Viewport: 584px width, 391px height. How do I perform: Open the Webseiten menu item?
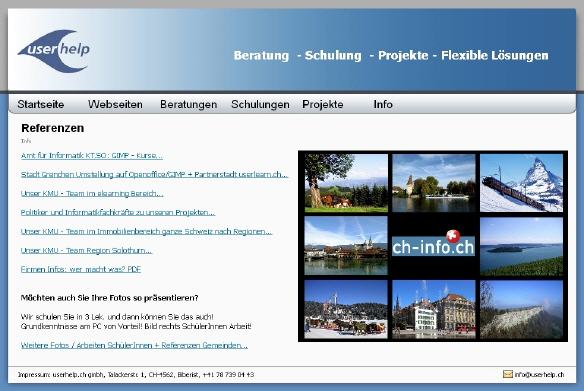(115, 104)
